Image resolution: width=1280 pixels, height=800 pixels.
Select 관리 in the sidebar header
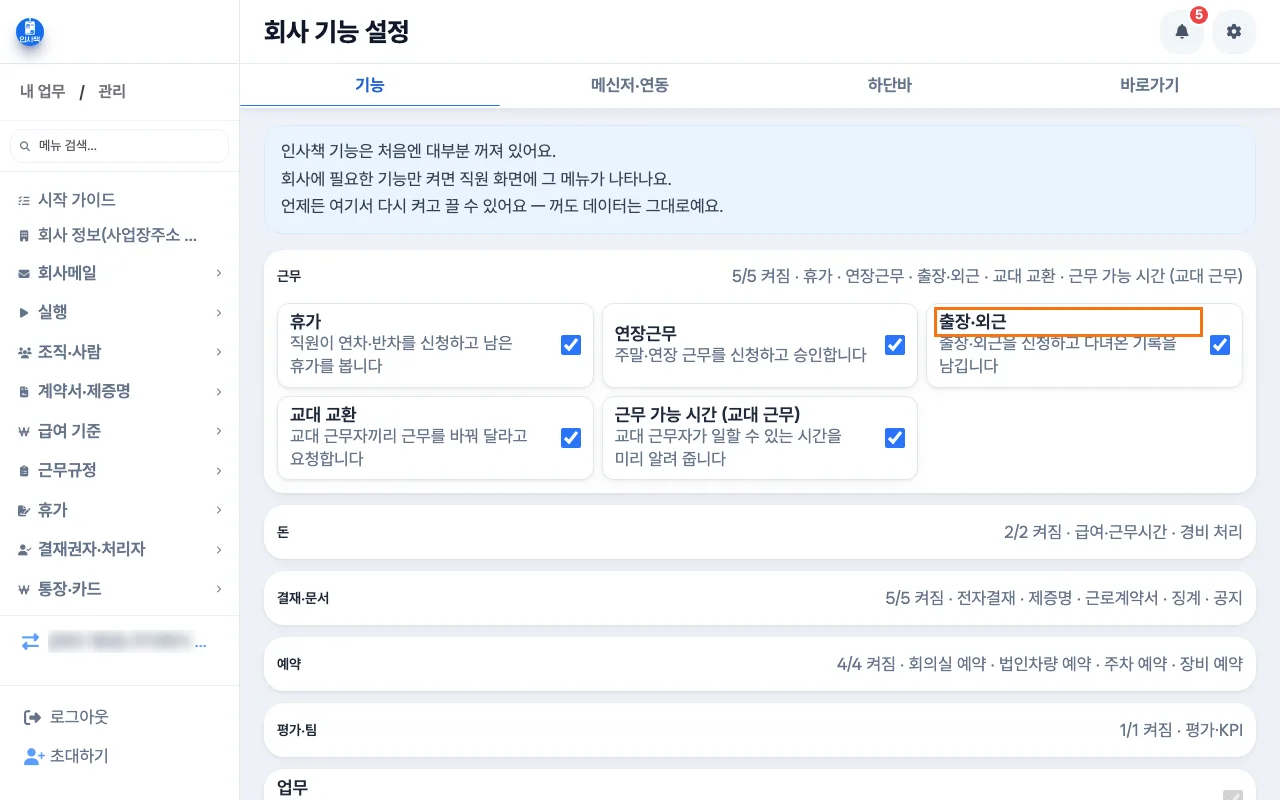[x=112, y=92]
